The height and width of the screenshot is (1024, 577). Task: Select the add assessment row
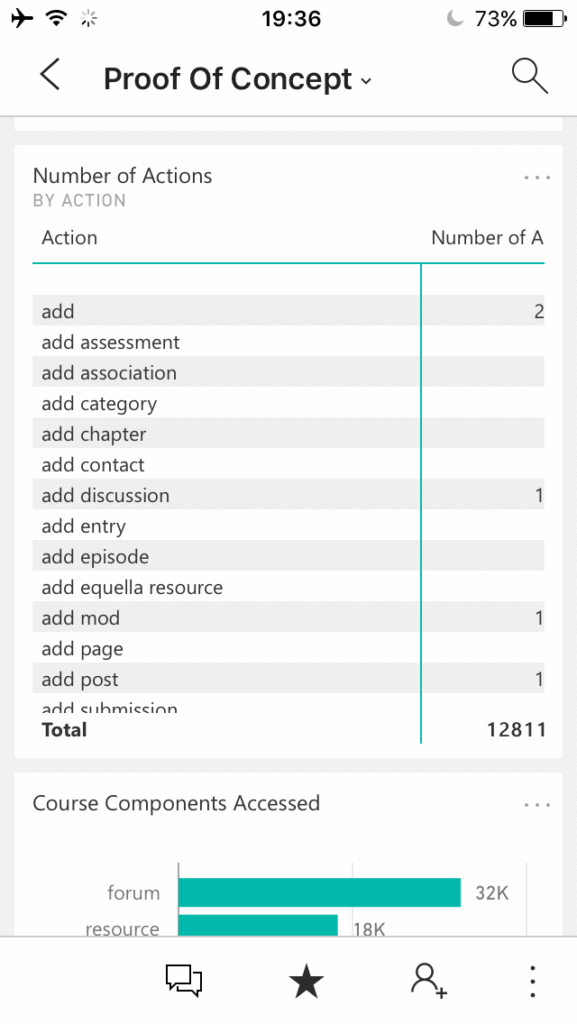(x=288, y=342)
